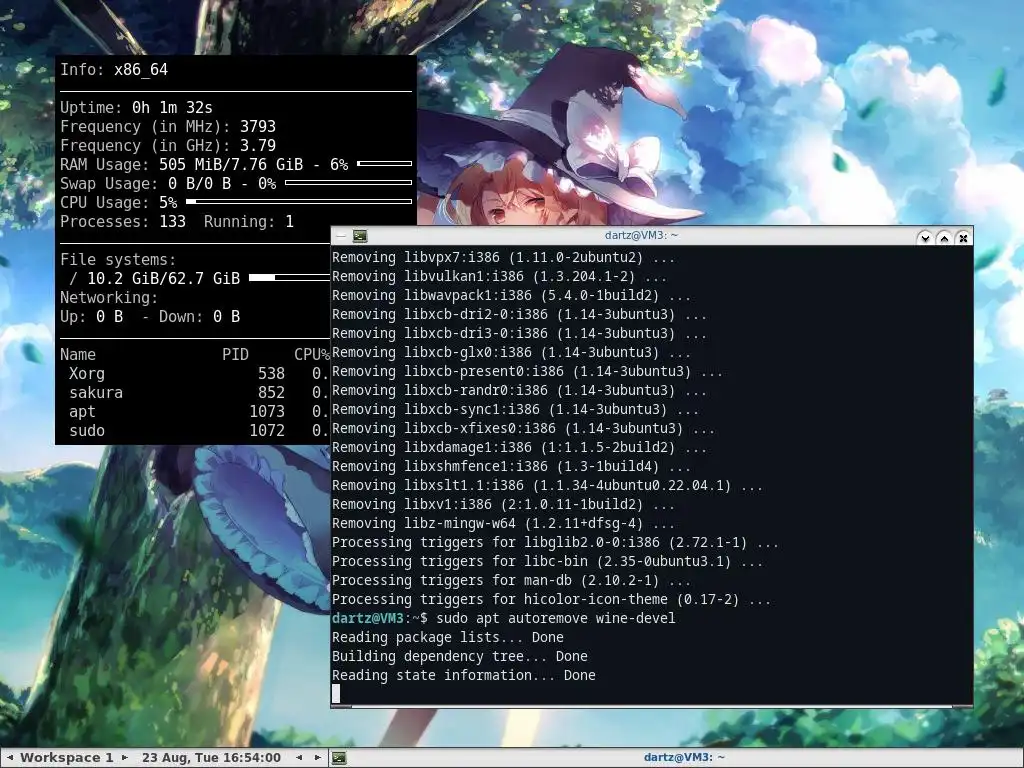The height and width of the screenshot is (768, 1024).
Task: Click the Swap Usage progress bar
Action: 349,182
